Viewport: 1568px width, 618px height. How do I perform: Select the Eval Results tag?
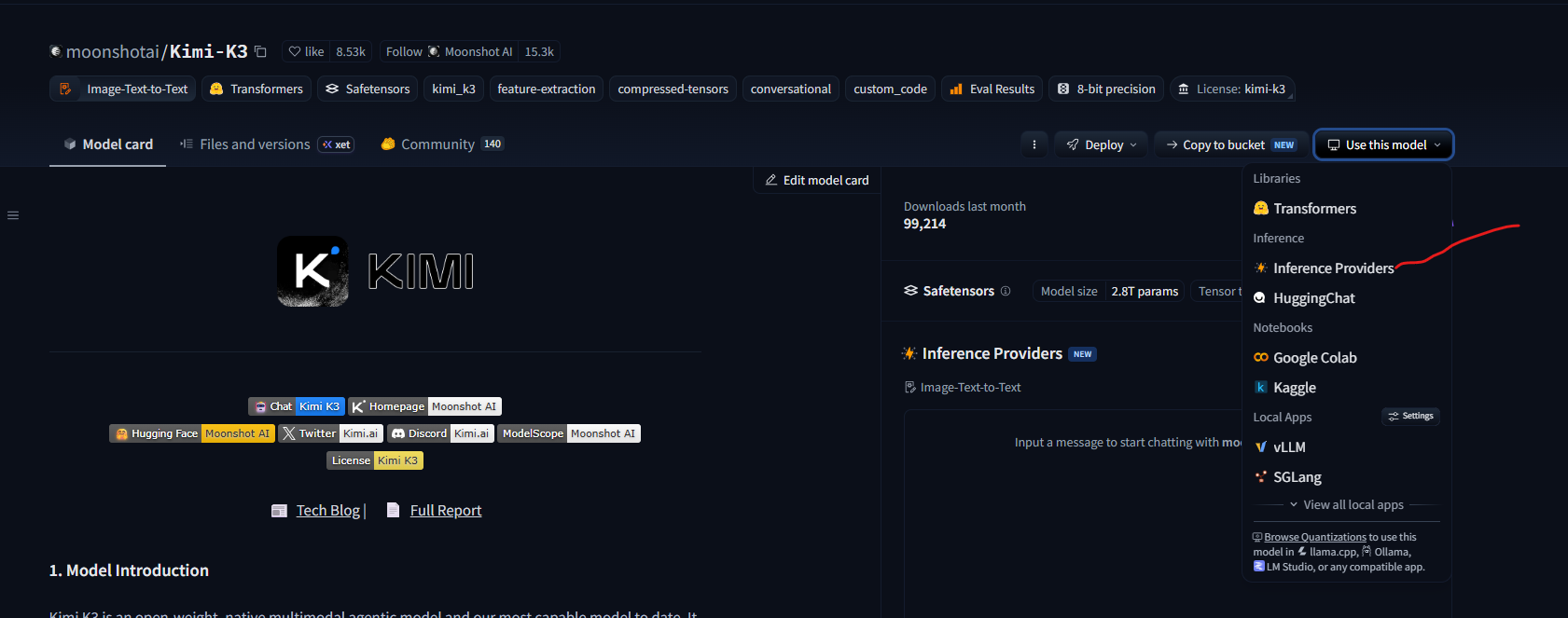tap(992, 89)
